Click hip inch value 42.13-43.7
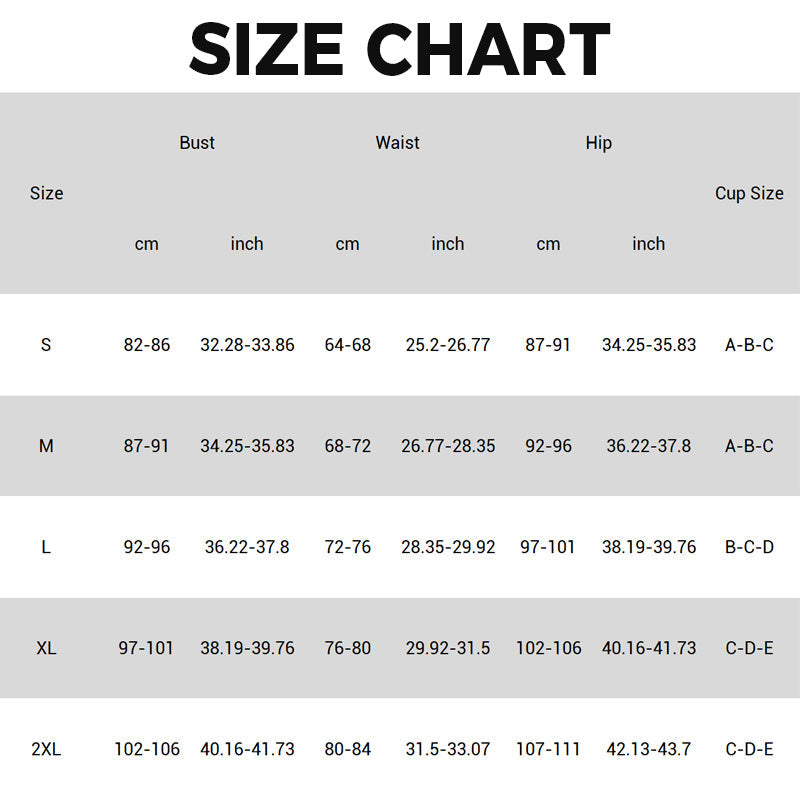Viewport: 800px width, 800px height. (648, 749)
